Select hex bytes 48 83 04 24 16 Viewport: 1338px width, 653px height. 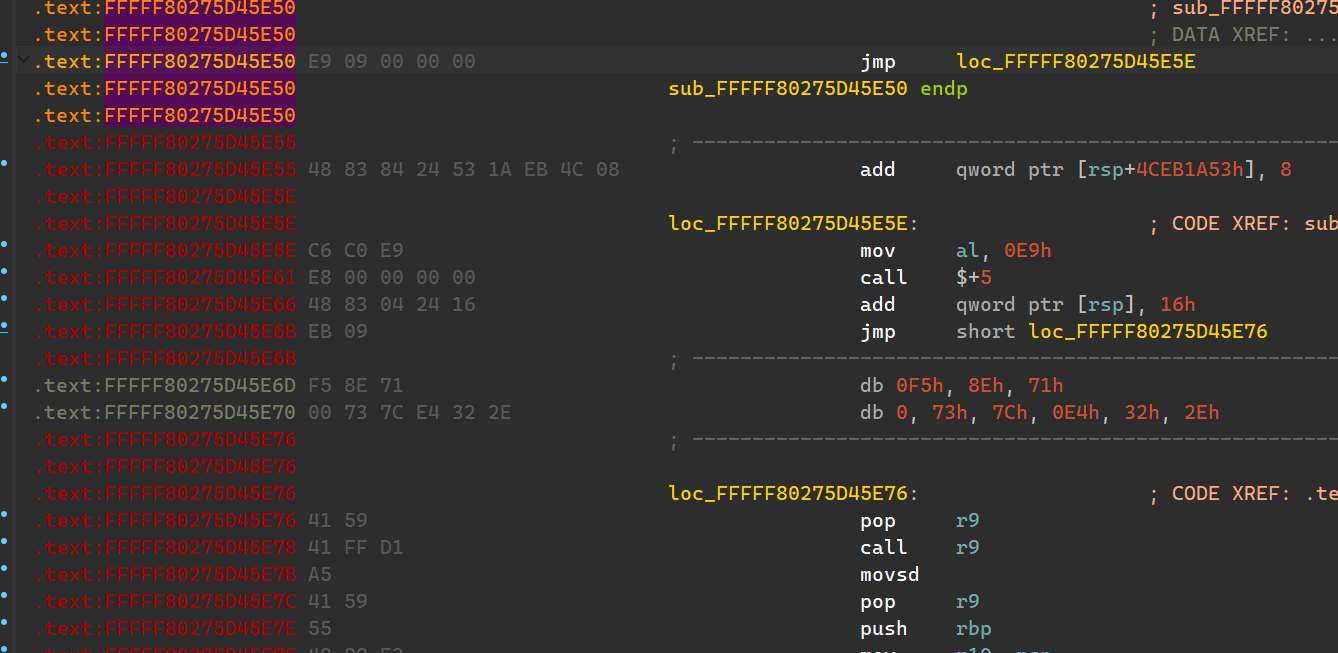click(392, 305)
